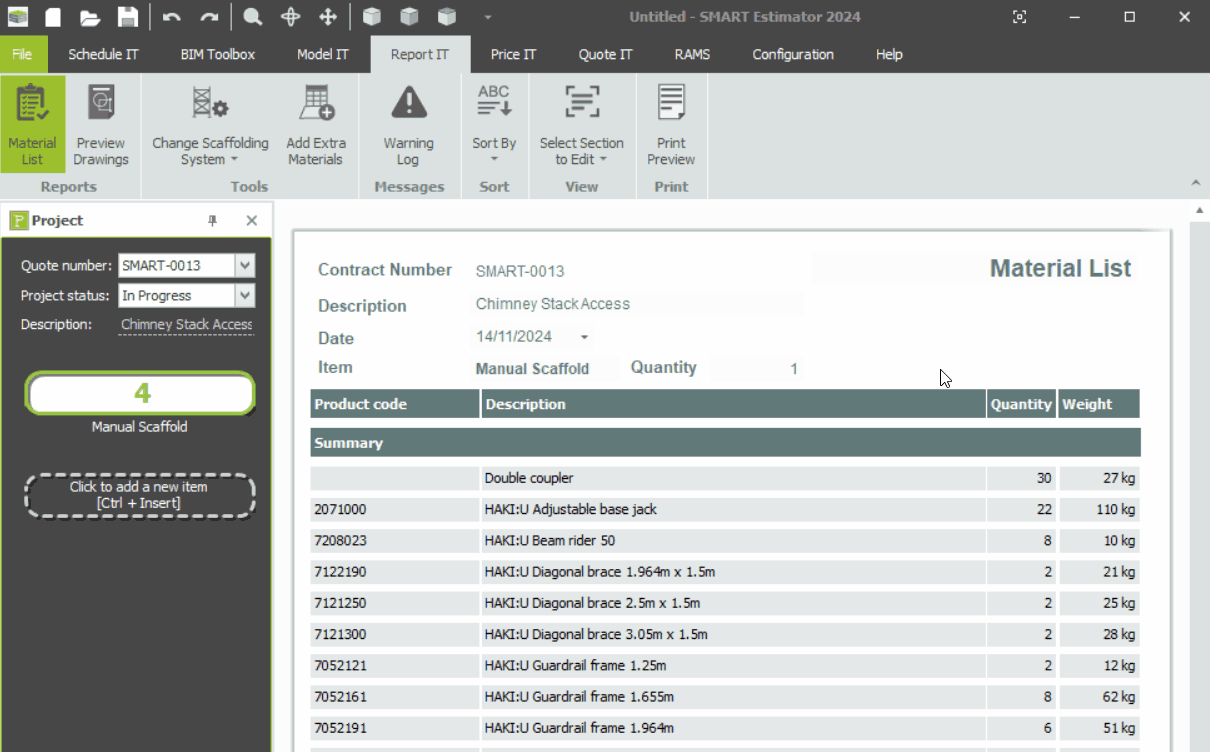Click the Quantity column header
Screen dimensions: 1210x752
click(1021, 404)
